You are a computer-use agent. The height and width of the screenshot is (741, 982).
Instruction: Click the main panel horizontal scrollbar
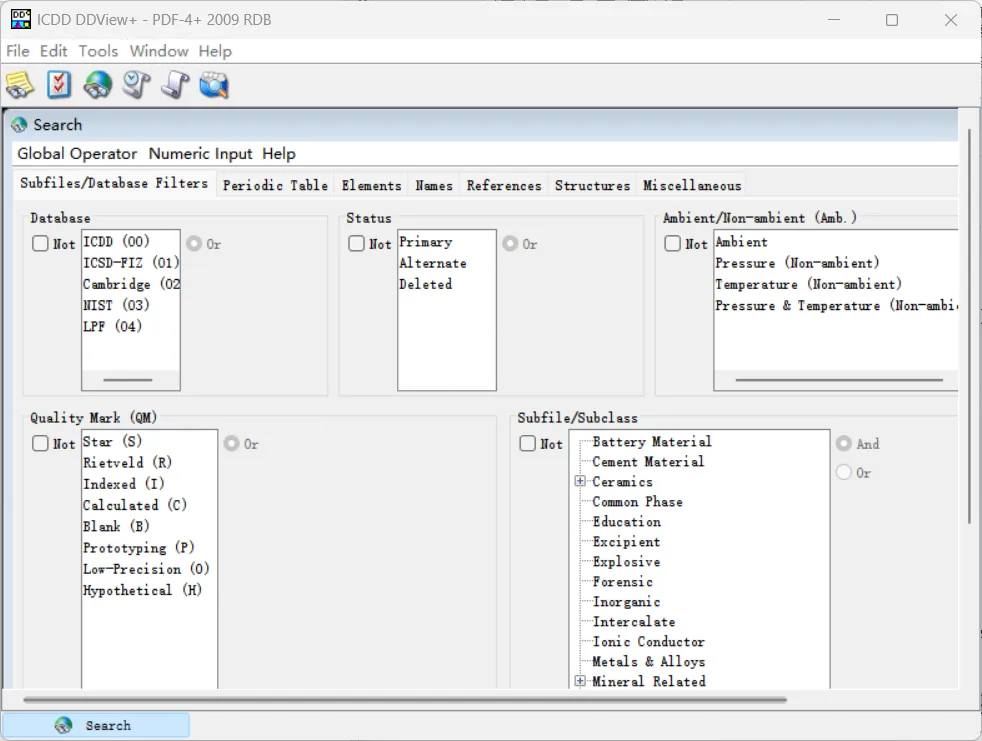tap(405, 699)
